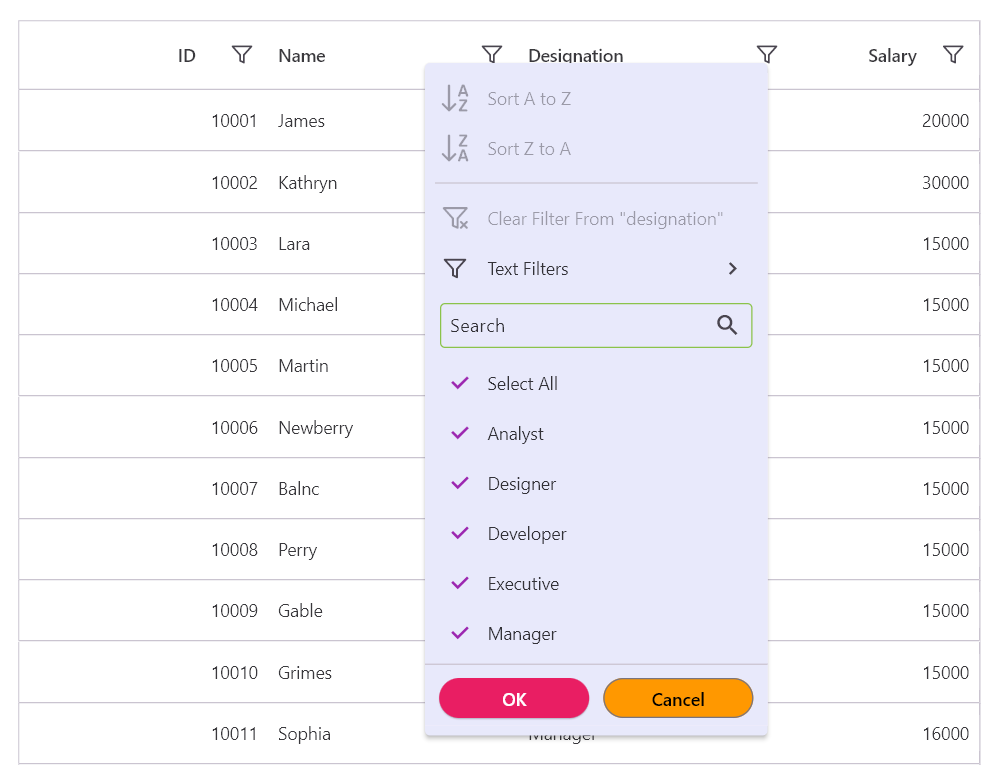This screenshot has width=1001, height=780.
Task: Choose the Sort Z to A label
Action: coord(529,149)
